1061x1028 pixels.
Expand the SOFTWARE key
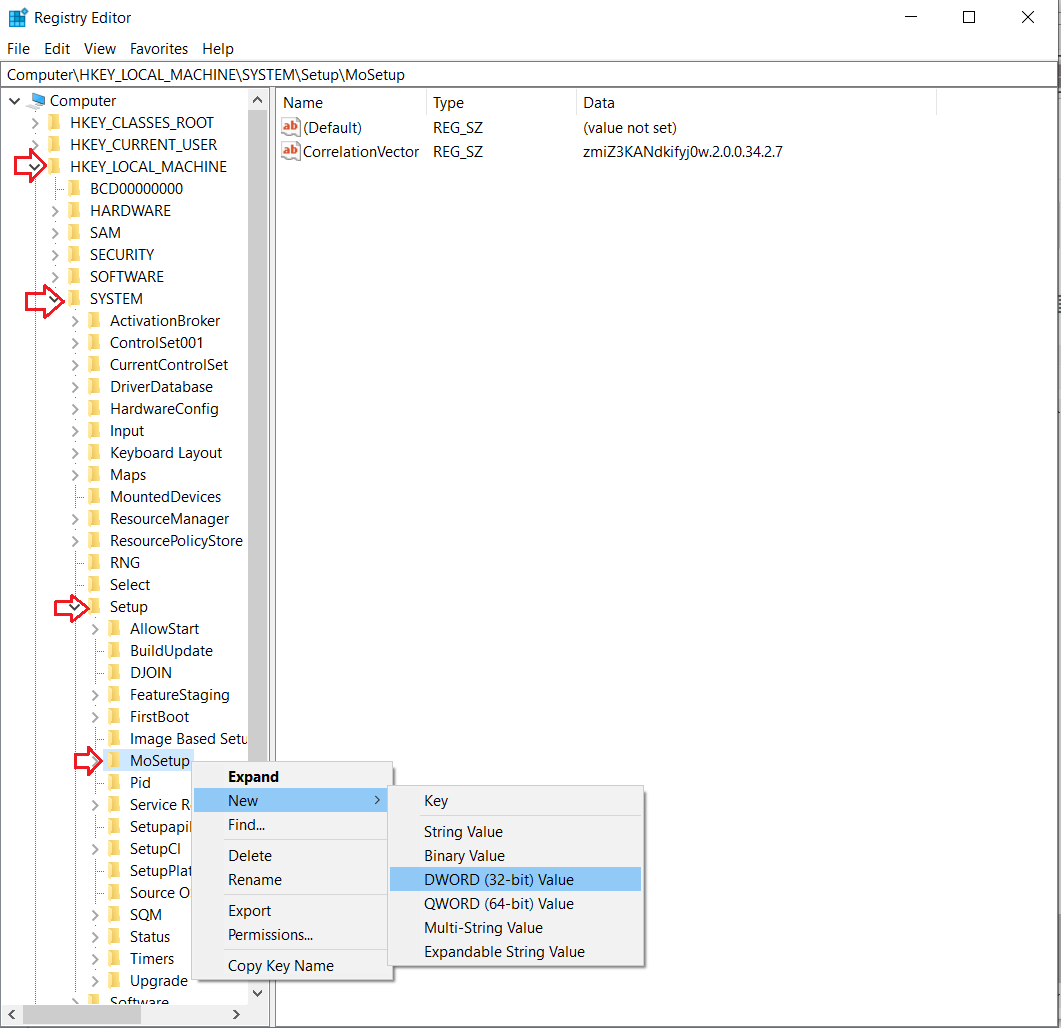[55, 277]
